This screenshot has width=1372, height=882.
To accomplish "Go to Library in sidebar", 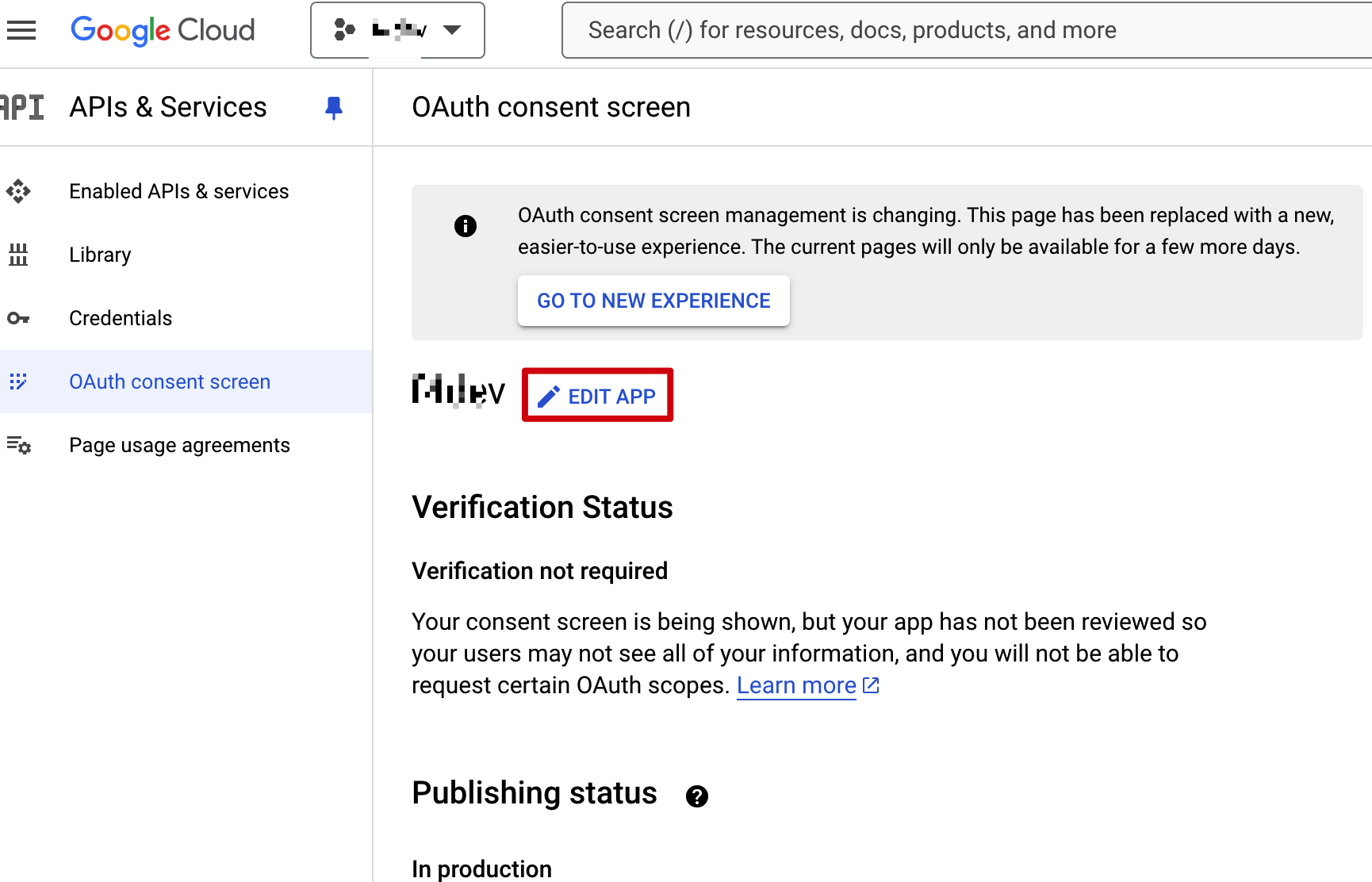I will pyautogui.click(x=100, y=255).
